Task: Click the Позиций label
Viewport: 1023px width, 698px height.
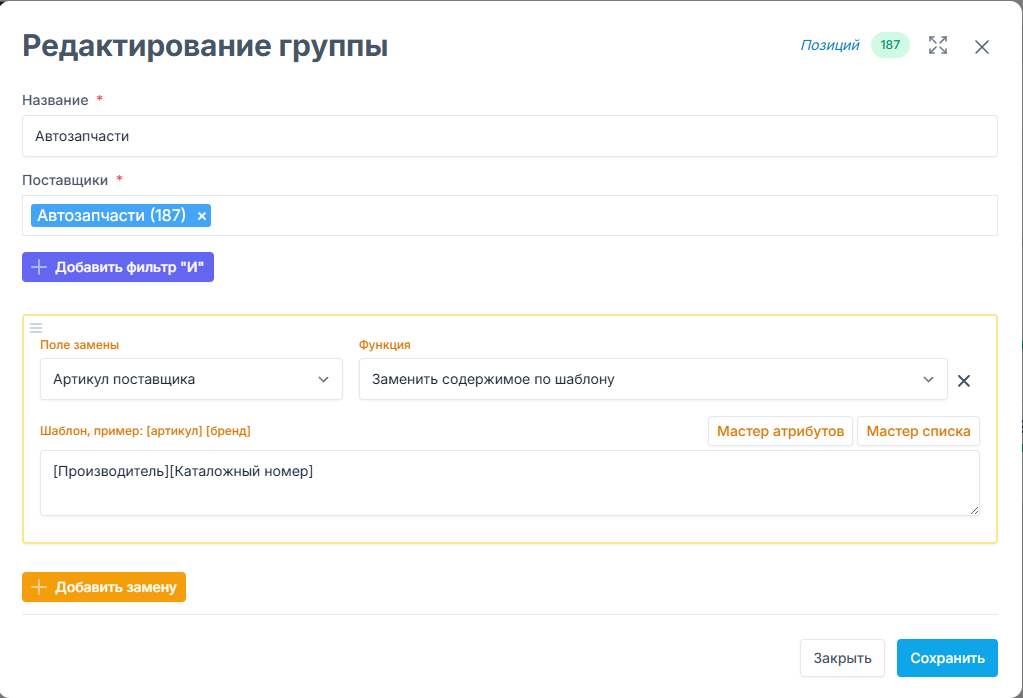Action: pyautogui.click(x=829, y=45)
